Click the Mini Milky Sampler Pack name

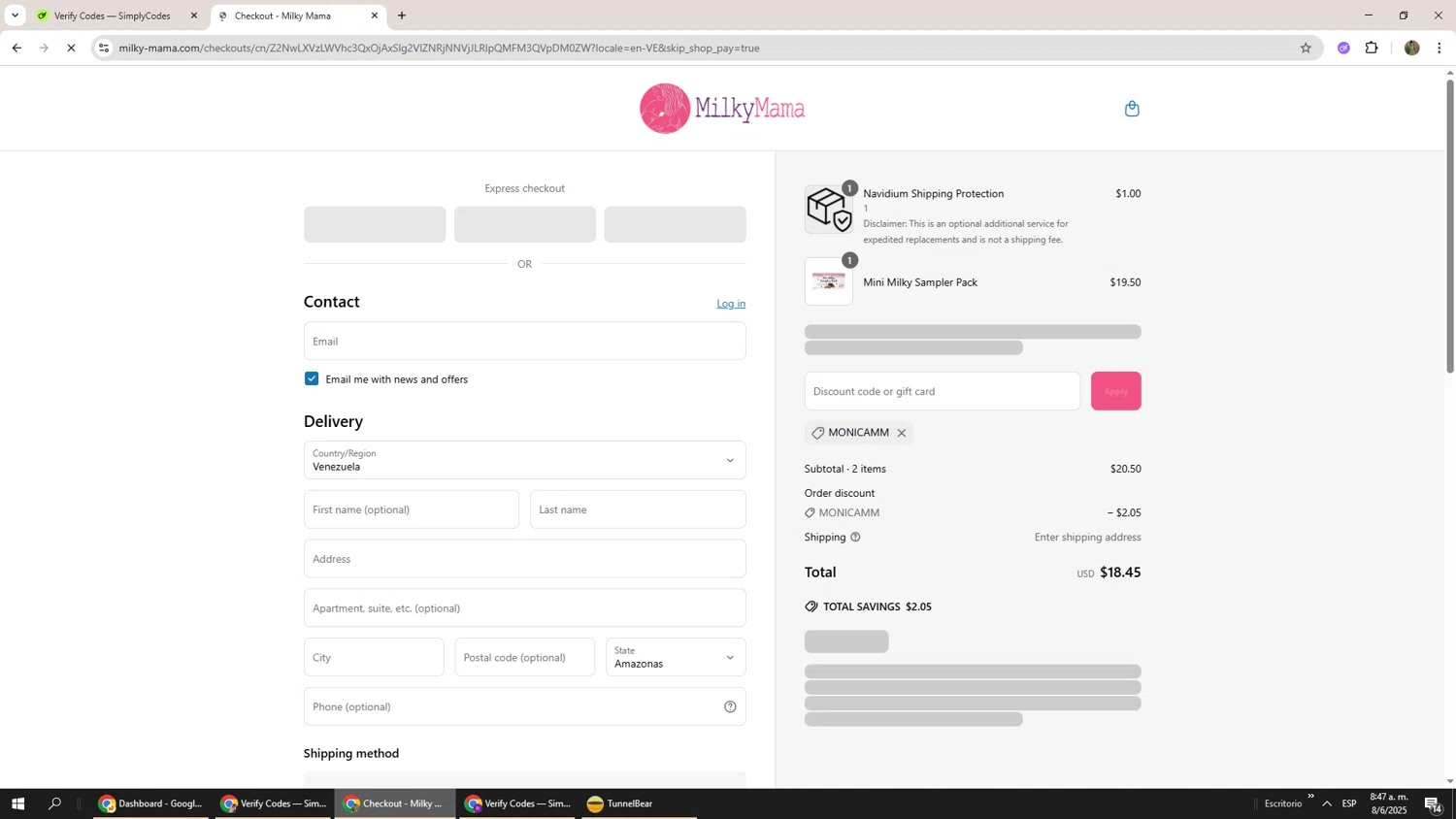coord(920,282)
